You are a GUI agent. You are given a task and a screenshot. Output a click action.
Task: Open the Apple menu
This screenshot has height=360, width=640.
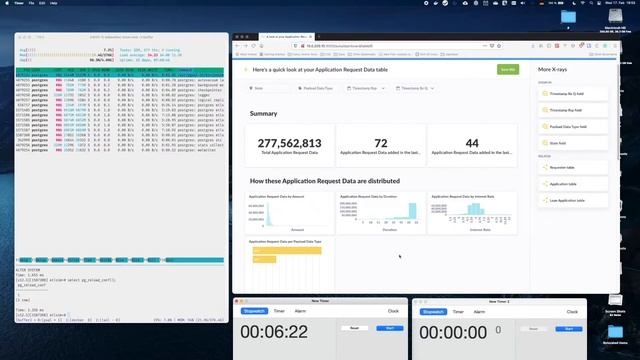click(x=7, y=3)
